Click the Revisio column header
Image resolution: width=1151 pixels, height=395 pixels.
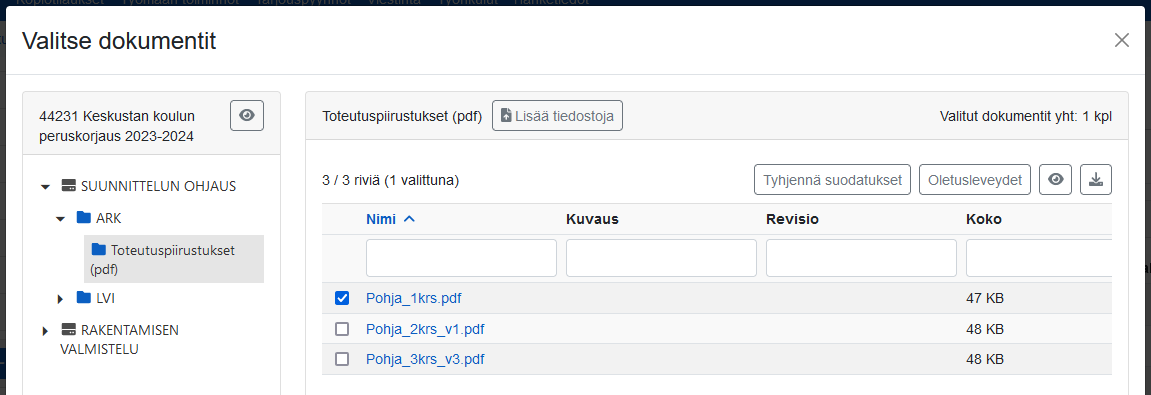coord(792,219)
